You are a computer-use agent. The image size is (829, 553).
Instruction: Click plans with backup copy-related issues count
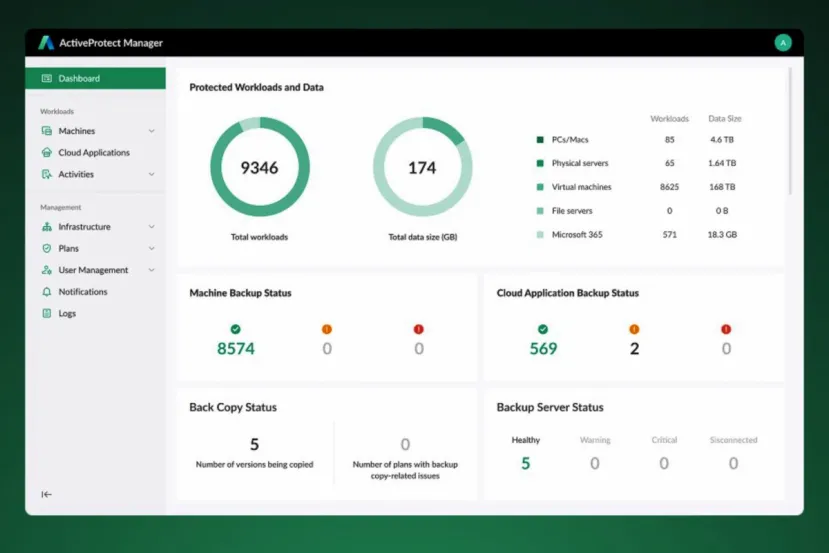[x=405, y=444]
